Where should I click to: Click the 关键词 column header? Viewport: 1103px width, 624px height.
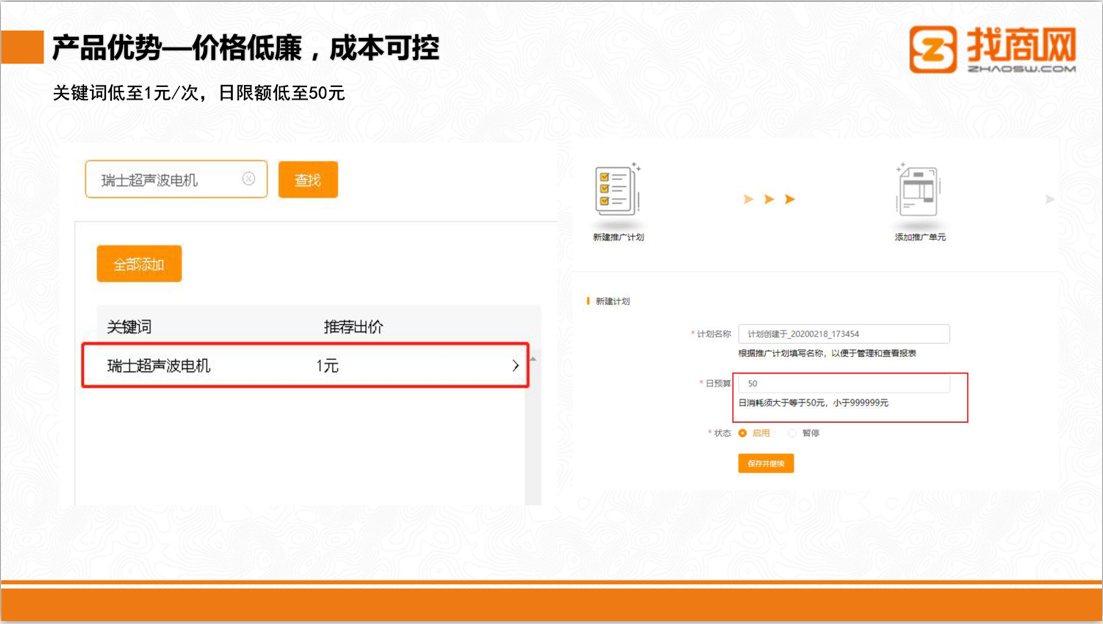point(130,327)
